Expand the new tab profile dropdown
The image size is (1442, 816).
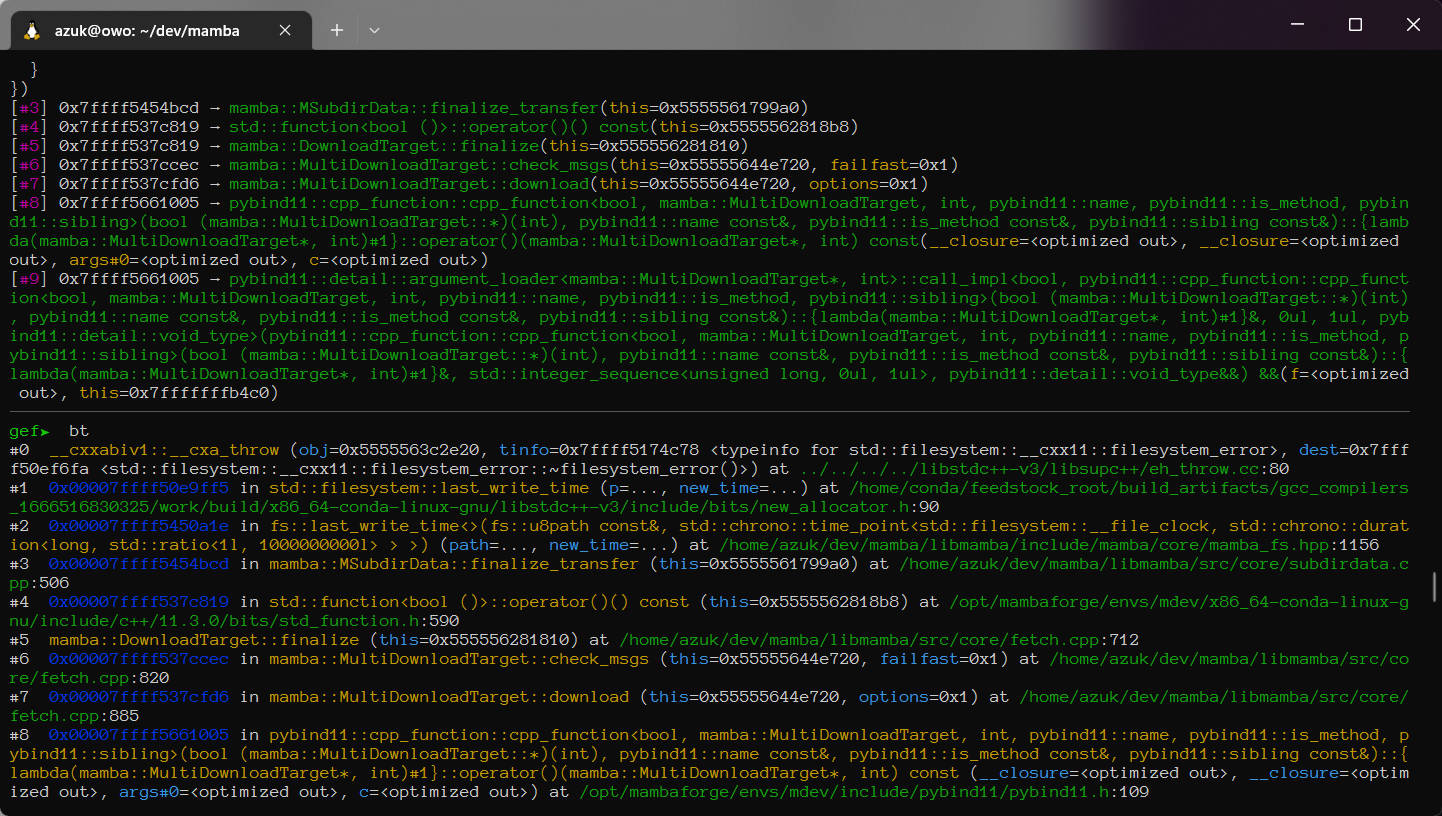[x=374, y=31]
